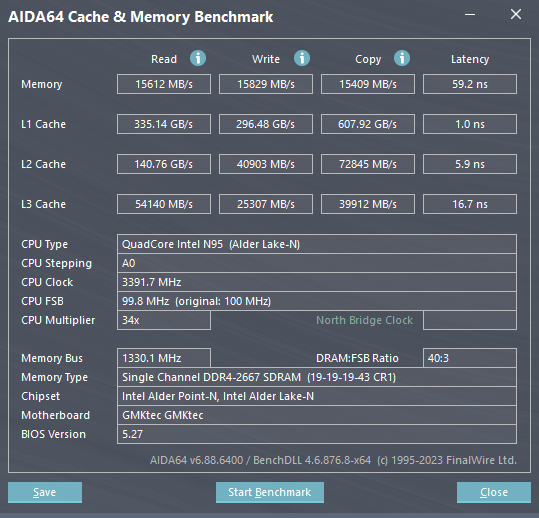The width and height of the screenshot is (539, 518).
Task: Click the DRAM:FSB Ratio 40:3 field
Action: pyautogui.click(x=470, y=358)
